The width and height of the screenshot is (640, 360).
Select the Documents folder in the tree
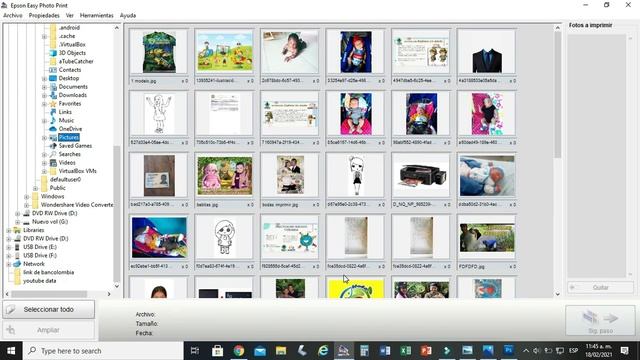[x=73, y=87]
